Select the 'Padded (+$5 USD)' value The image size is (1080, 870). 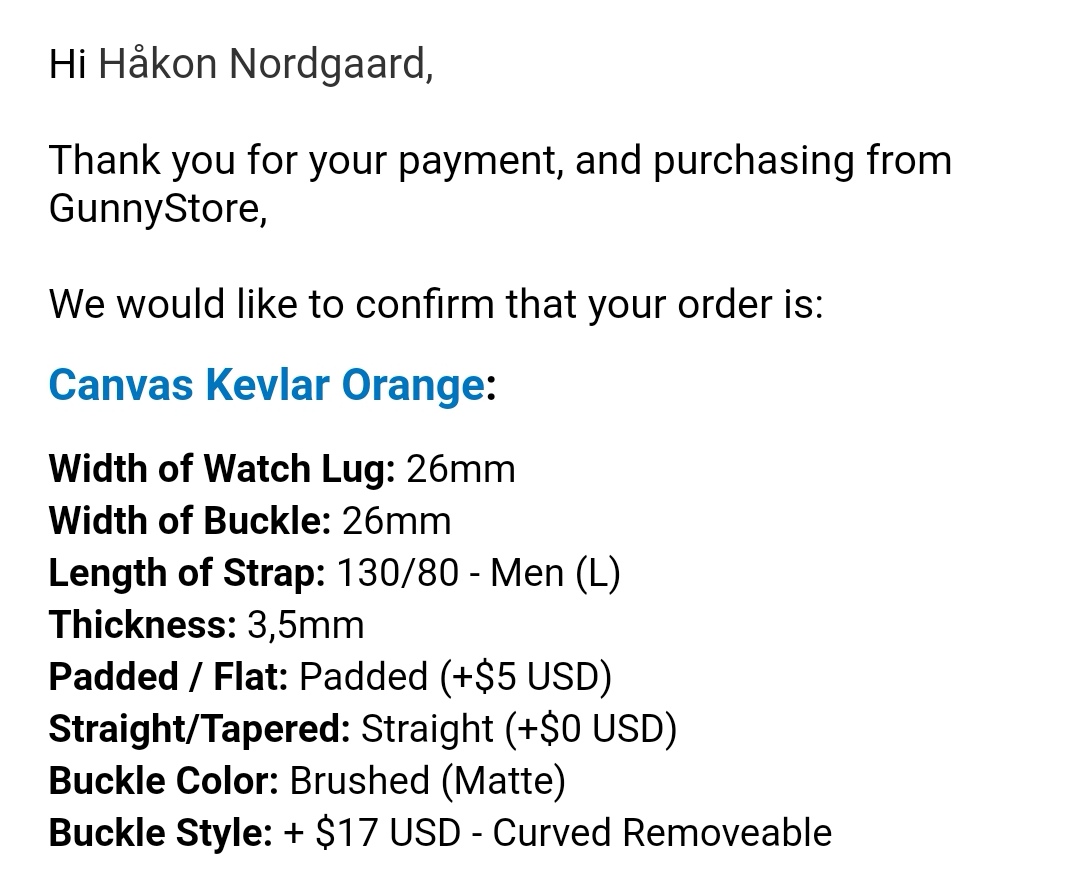click(455, 676)
